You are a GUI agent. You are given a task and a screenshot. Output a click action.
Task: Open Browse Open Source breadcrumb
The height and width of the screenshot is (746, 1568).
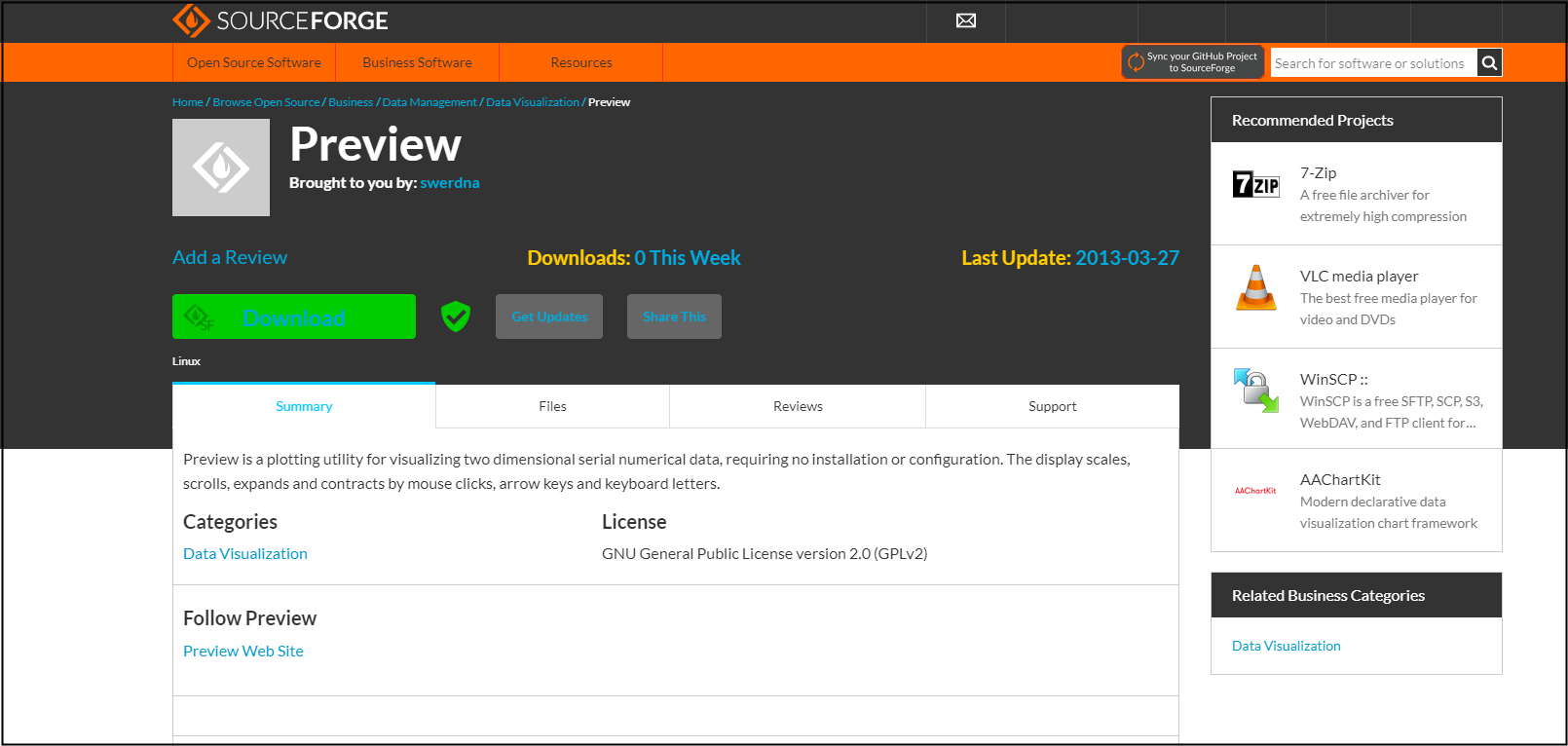pyautogui.click(x=266, y=102)
